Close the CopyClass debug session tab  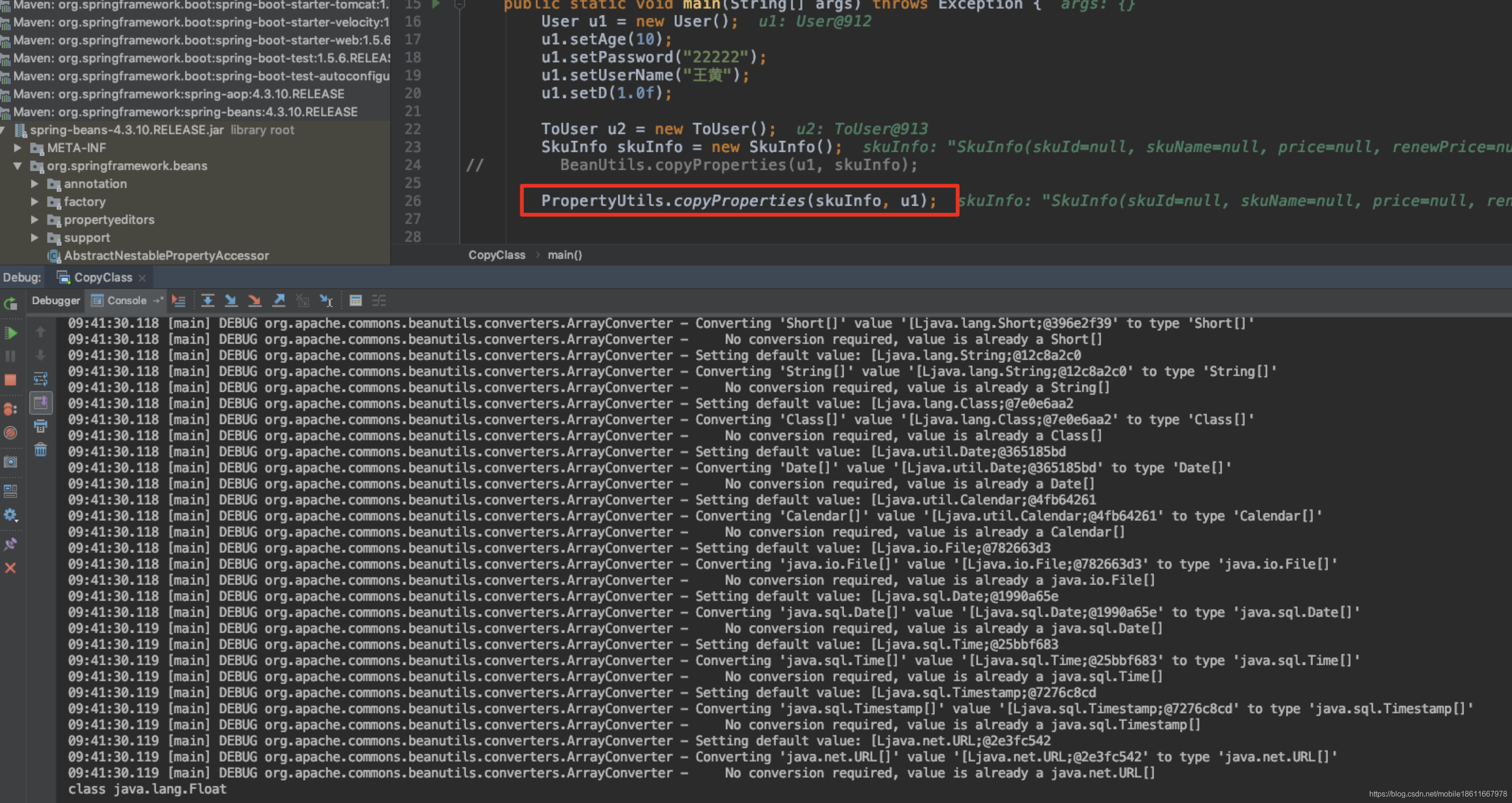point(142,278)
